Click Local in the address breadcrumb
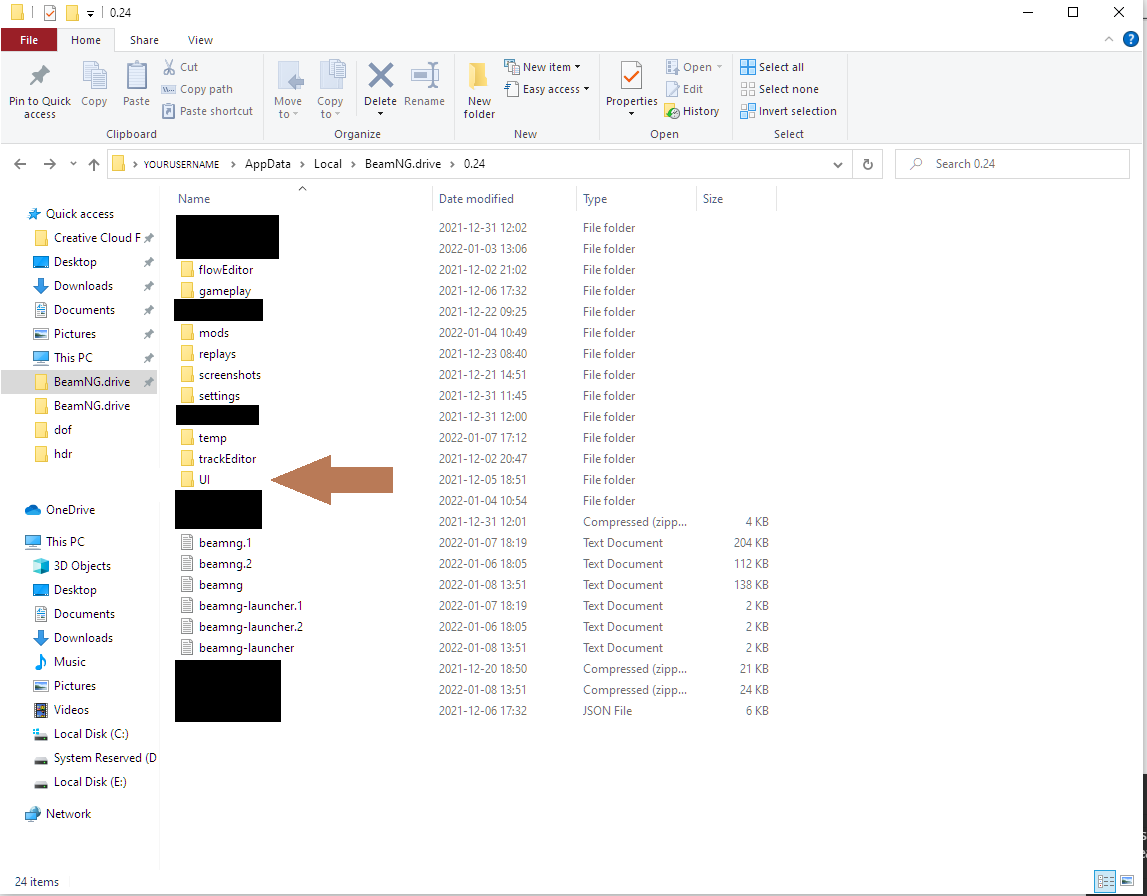The image size is (1147, 896). (328, 164)
